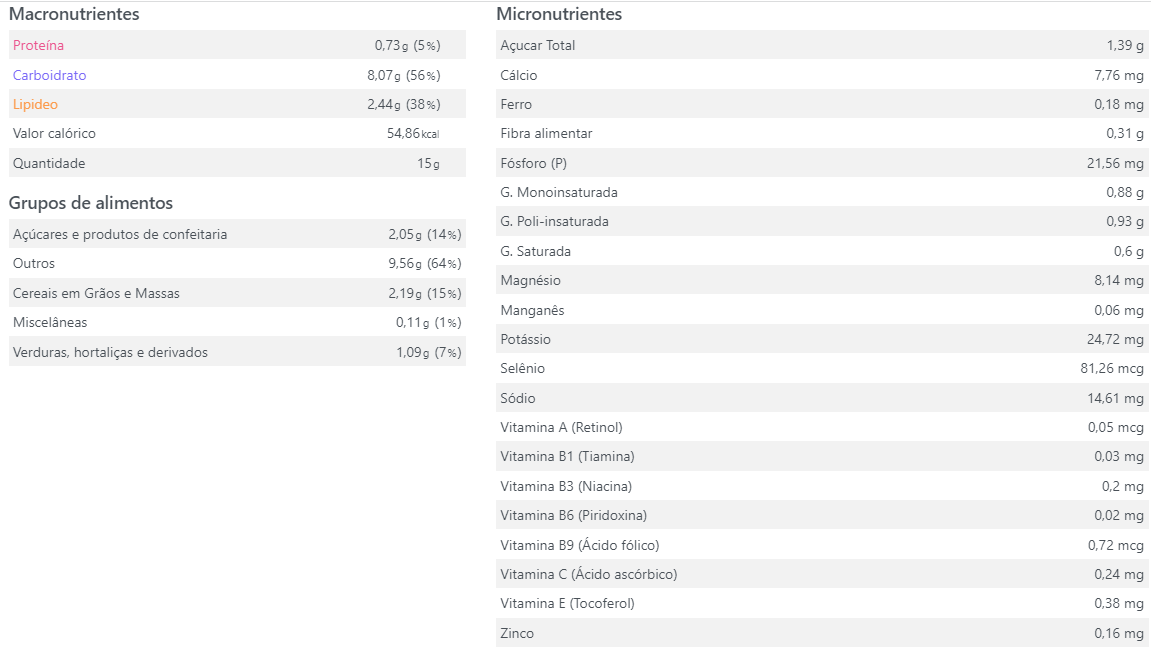Select Cereais em Grãos e Massas row

[237, 293]
